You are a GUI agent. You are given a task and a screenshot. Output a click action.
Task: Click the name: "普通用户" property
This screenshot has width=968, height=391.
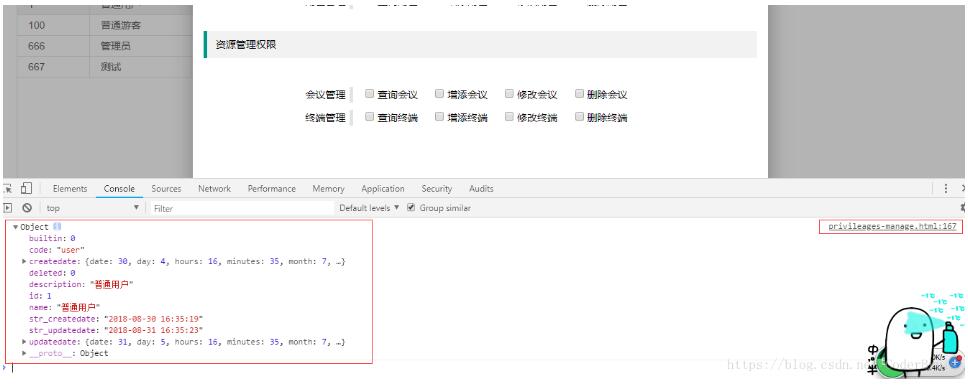pos(64,307)
